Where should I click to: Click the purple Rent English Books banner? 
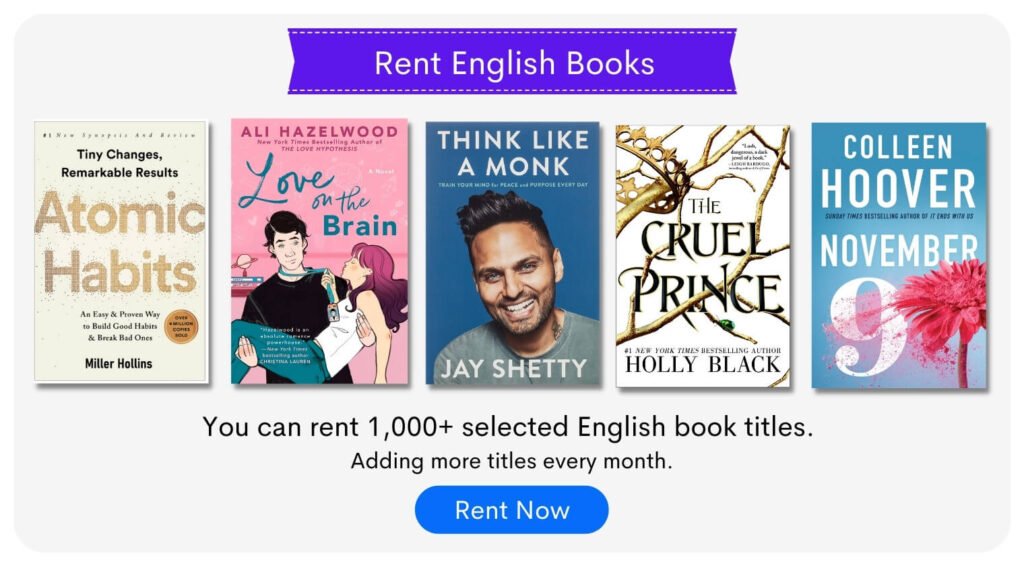pyautogui.click(x=513, y=62)
